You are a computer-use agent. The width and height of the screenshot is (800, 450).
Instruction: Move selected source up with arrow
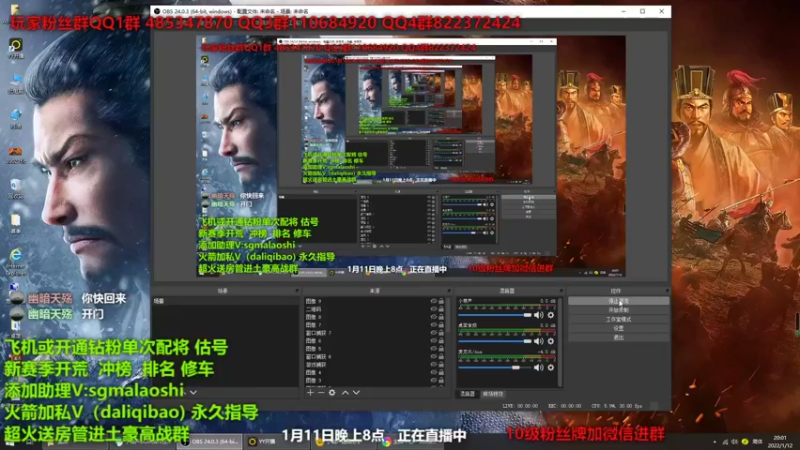(345, 392)
